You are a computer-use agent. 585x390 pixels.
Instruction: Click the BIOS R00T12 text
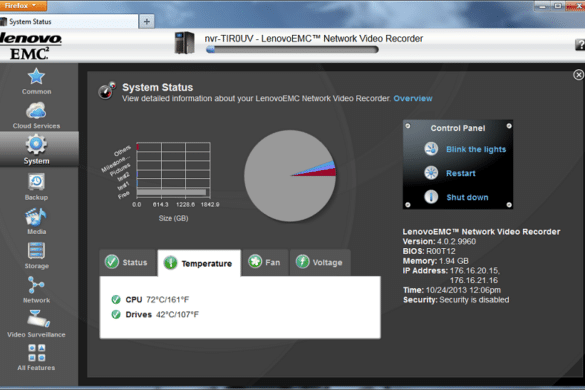click(429, 251)
